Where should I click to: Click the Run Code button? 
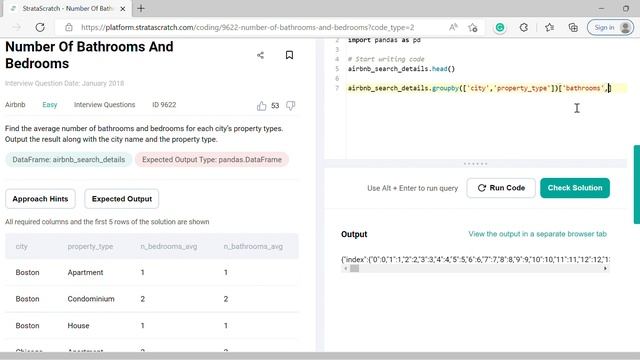501,188
